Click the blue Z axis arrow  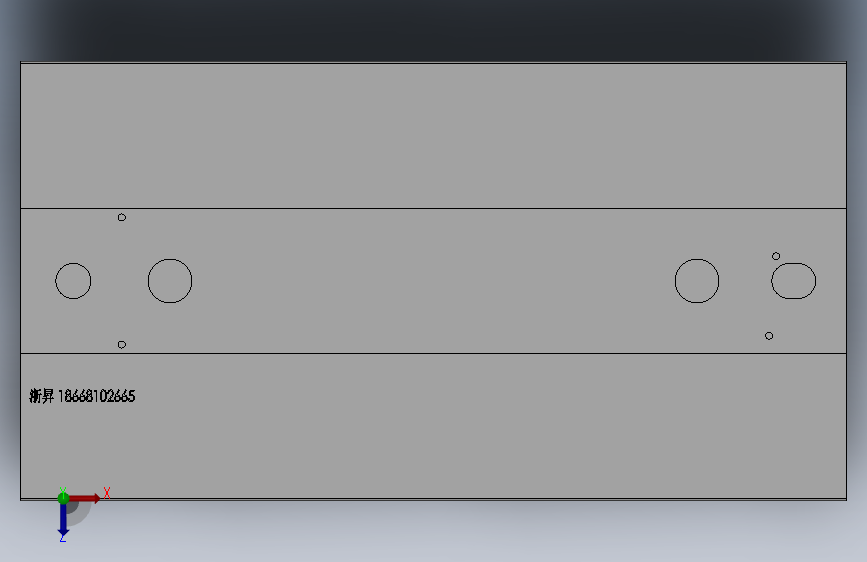pos(63,520)
